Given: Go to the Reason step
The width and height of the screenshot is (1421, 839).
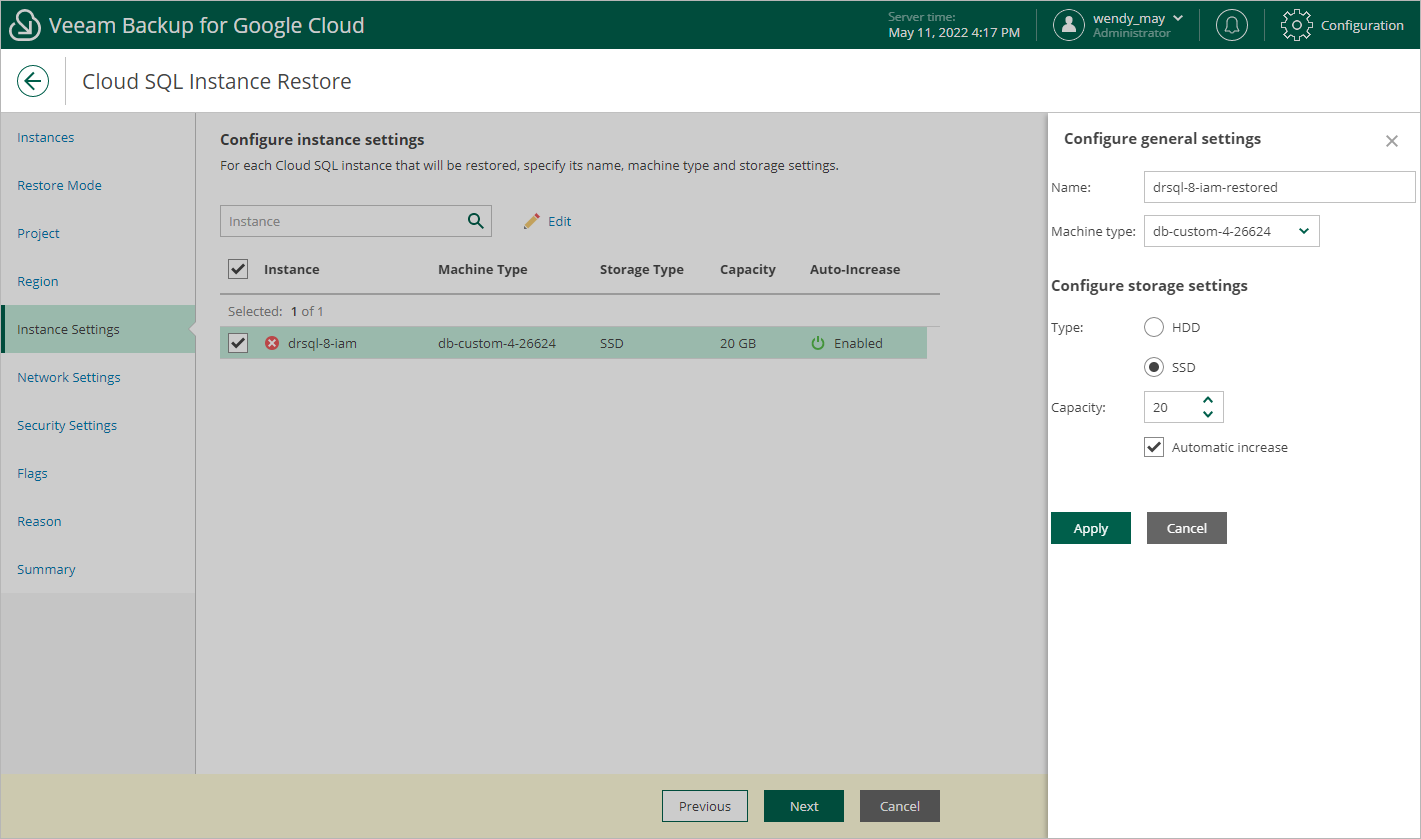Looking at the screenshot, I should click(x=39, y=521).
